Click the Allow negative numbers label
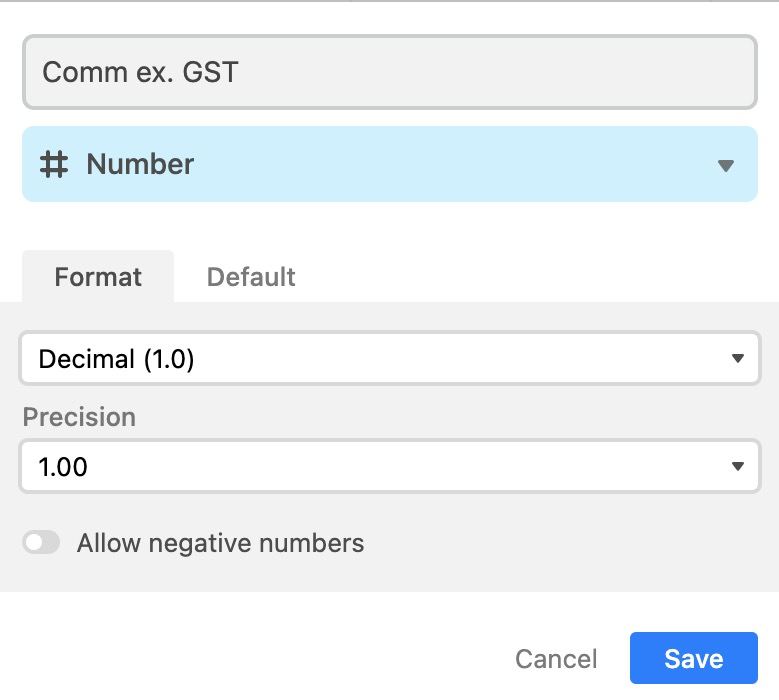The width and height of the screenshot is (779, 700). (x=221, y=543)
